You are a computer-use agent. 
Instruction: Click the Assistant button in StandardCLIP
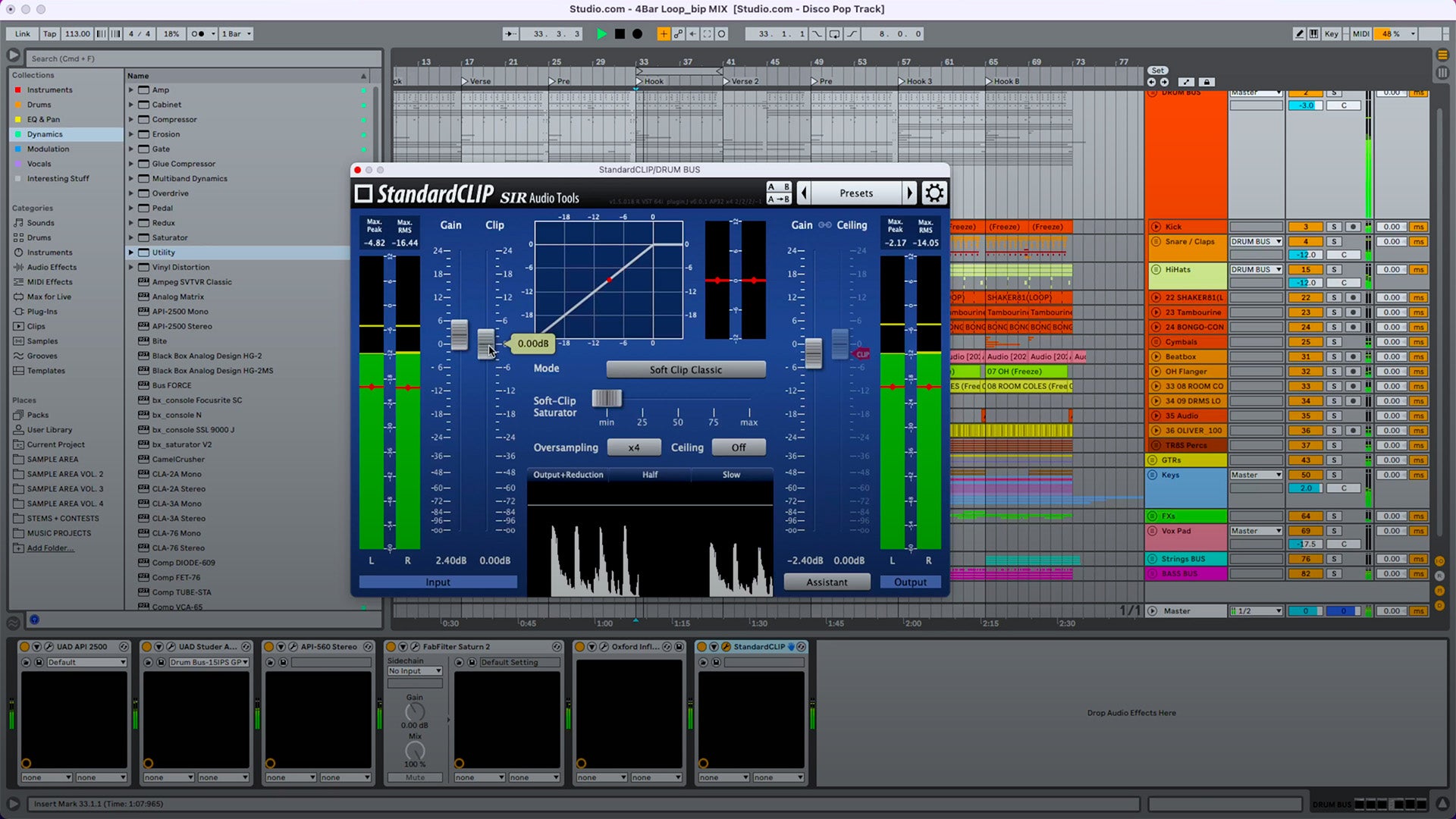point(827,582)
